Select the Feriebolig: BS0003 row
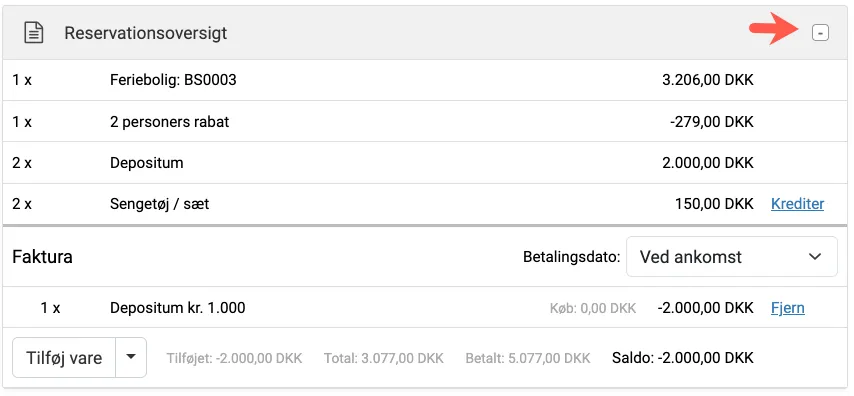Image resolution: width=854 pixels, height=396 pixels. coord(424,80)
